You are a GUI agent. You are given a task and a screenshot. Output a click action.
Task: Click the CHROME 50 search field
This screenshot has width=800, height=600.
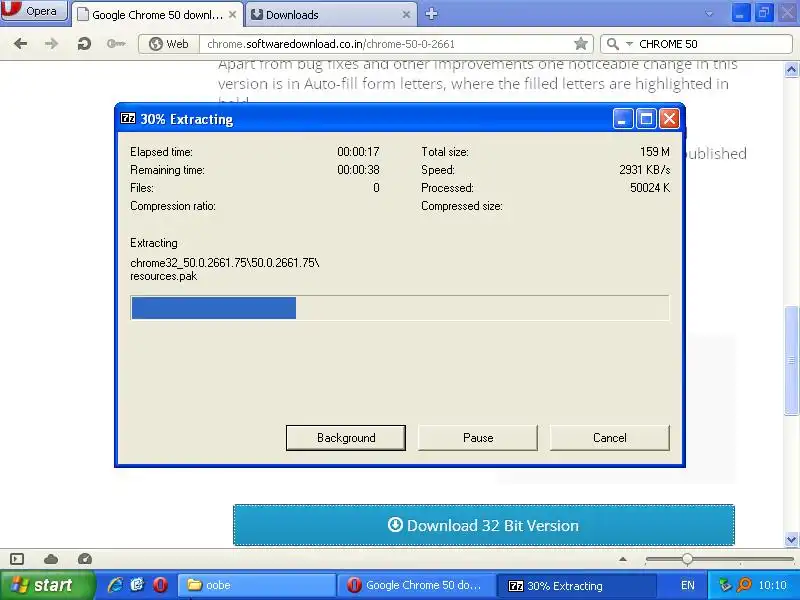pos(713,44)
